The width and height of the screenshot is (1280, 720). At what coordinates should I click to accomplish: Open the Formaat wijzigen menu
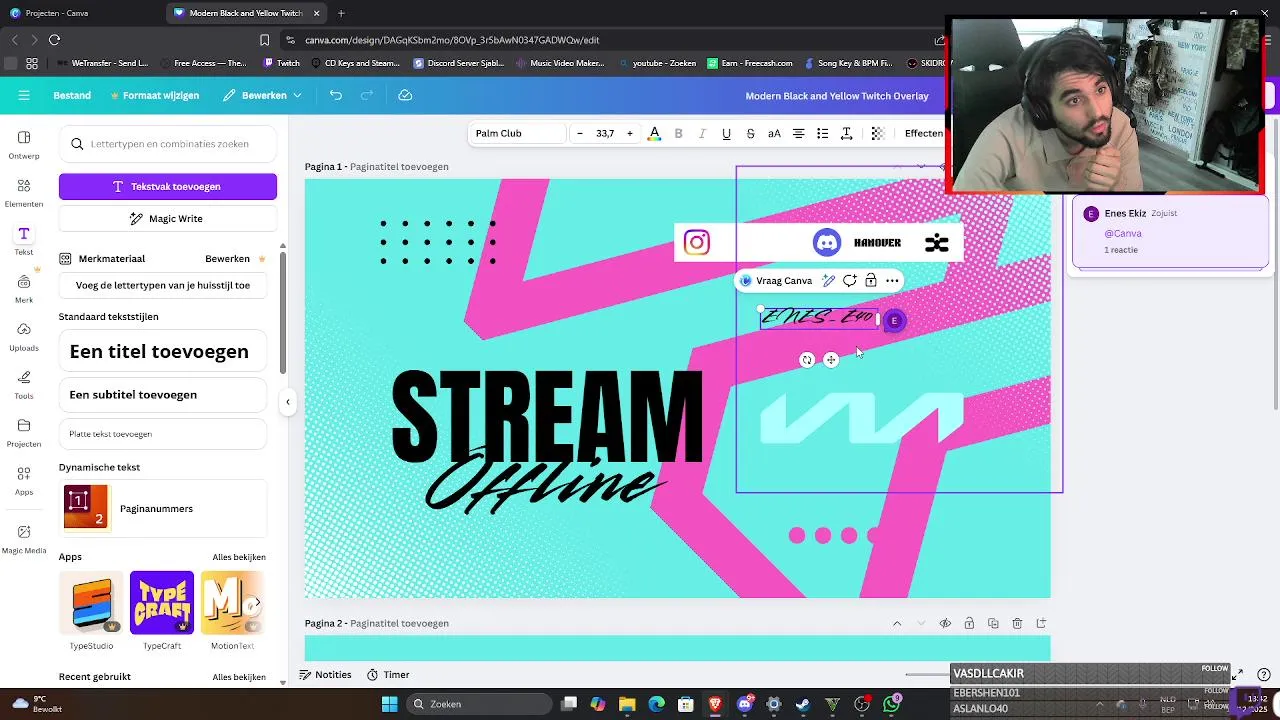point(153,95)
